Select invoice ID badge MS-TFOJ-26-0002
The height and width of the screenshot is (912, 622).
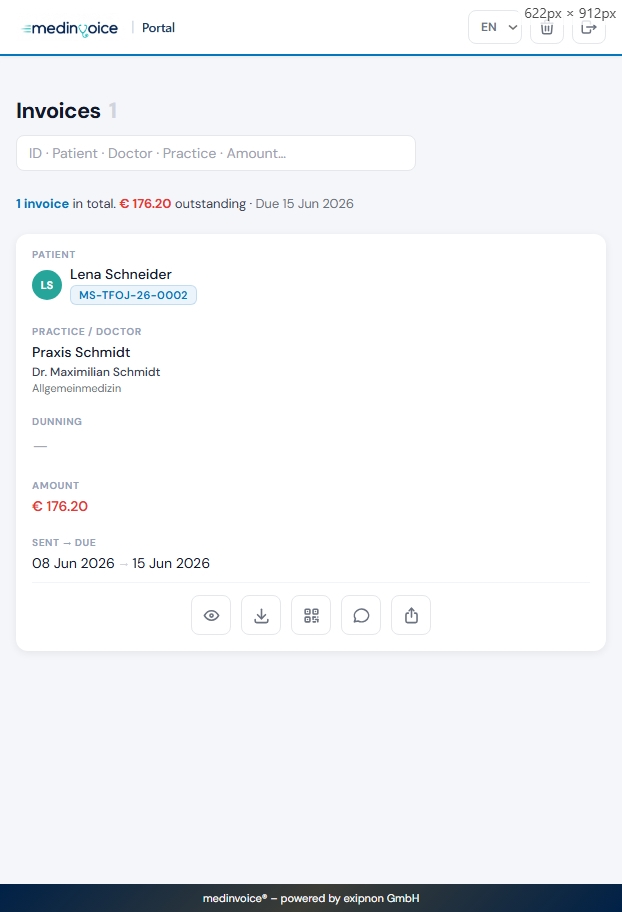coord(133,295)
